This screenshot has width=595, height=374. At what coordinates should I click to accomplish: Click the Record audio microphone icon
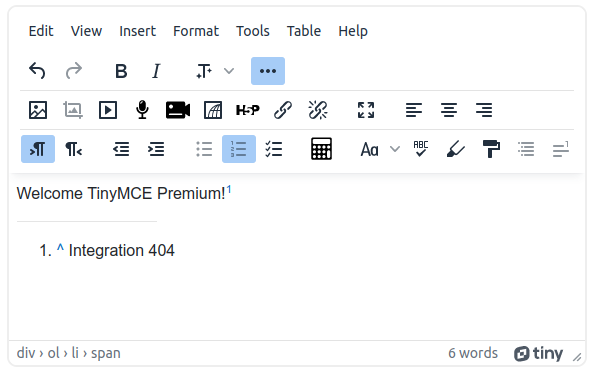[x=142, y=110]
